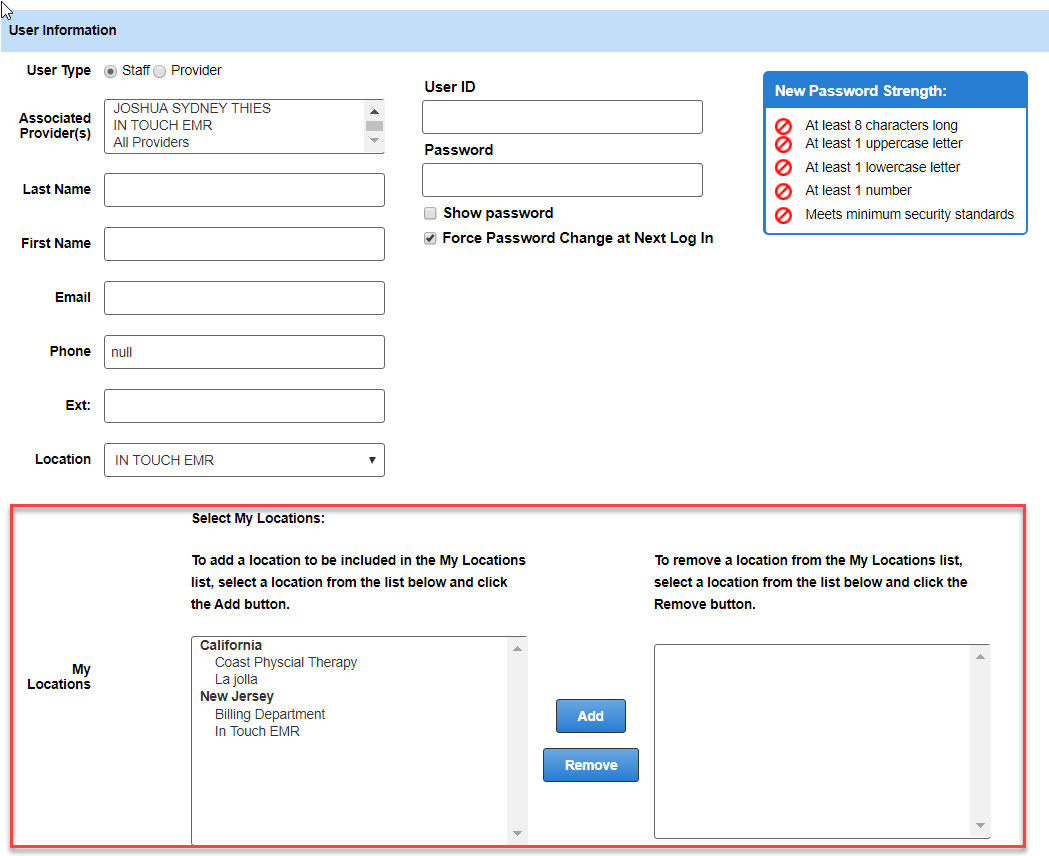The image size is (1049, 856).
Task: Open the Location dropdown
Action: click(244, 460)
